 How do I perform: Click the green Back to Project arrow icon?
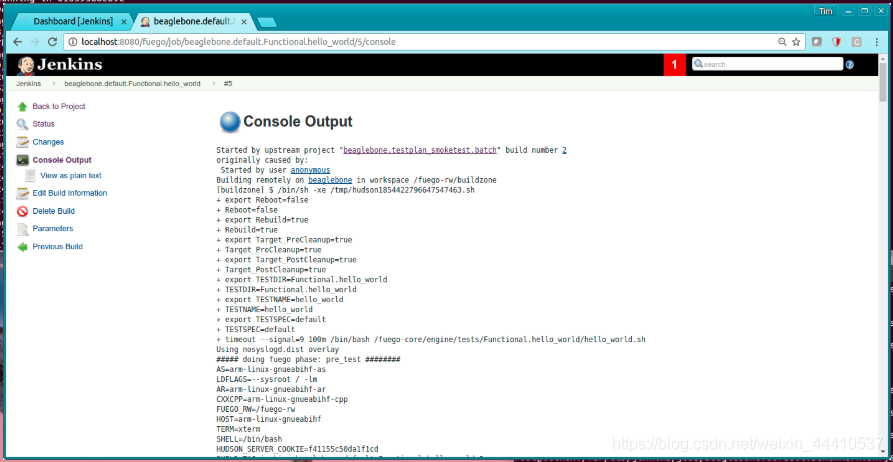22,107
